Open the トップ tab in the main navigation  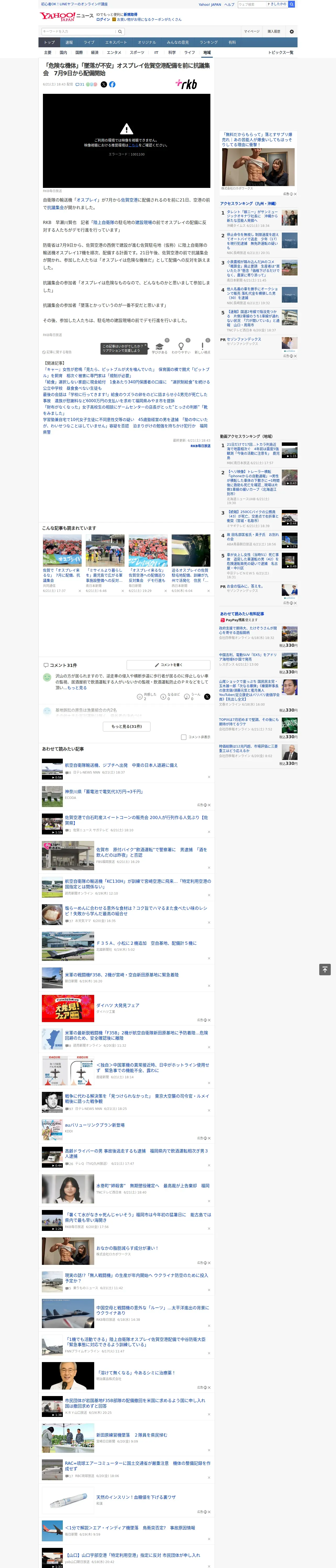pos(49,42)
